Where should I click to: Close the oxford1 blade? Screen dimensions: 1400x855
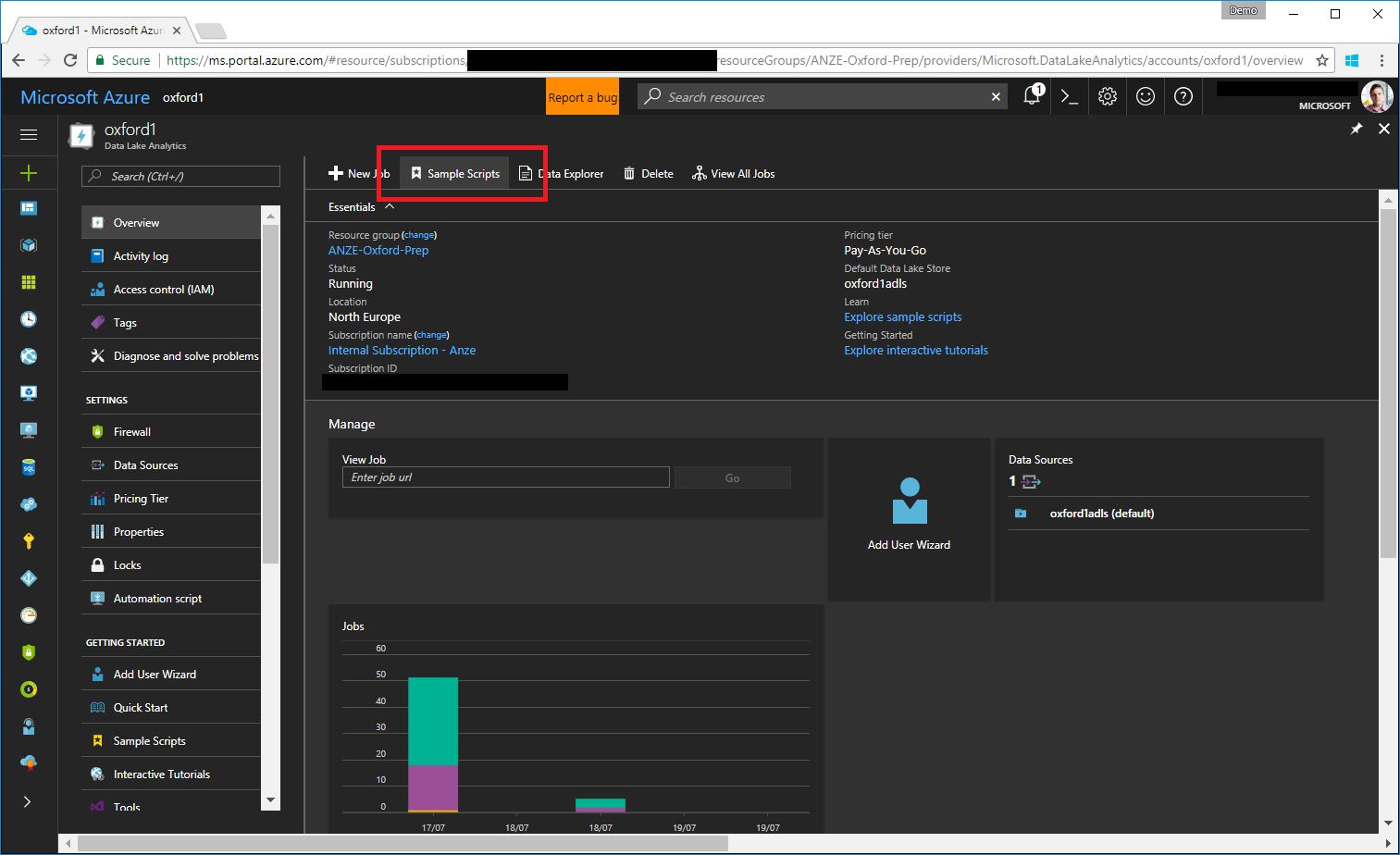(1384, 129)
